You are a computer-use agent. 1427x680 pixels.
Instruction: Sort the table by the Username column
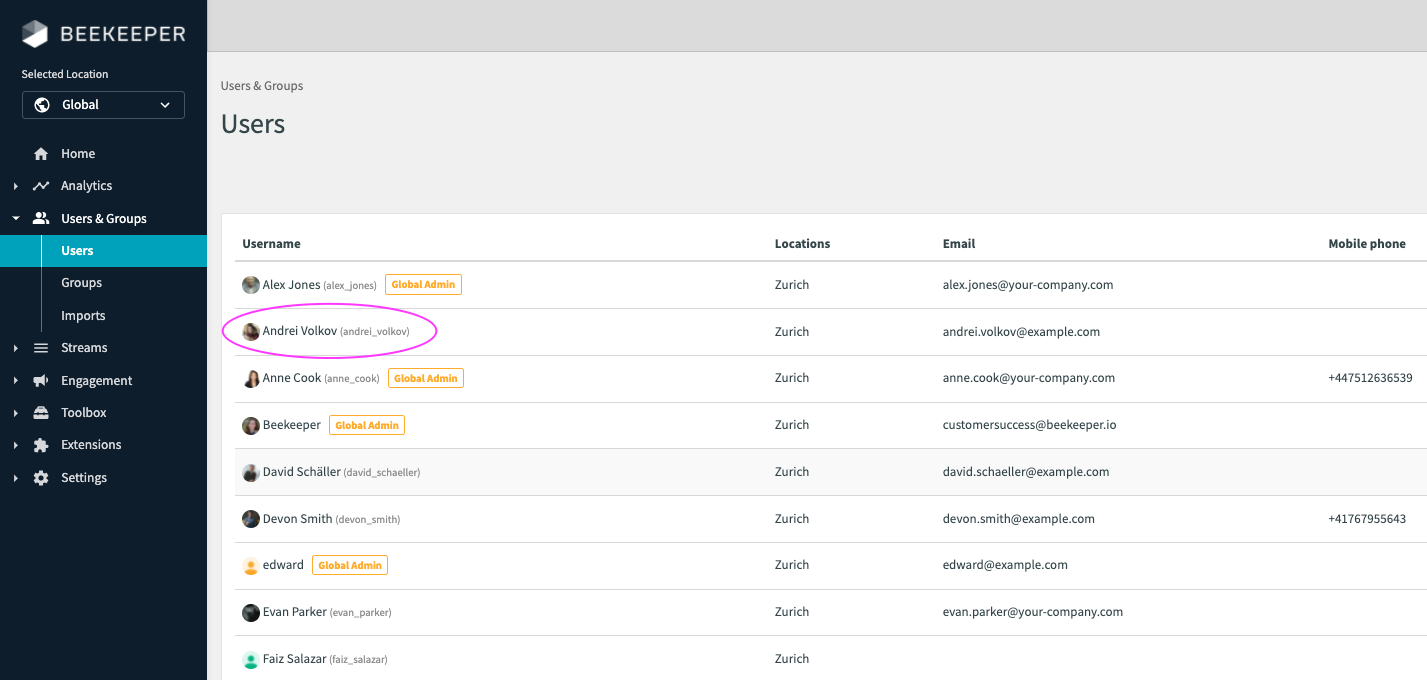270,243
